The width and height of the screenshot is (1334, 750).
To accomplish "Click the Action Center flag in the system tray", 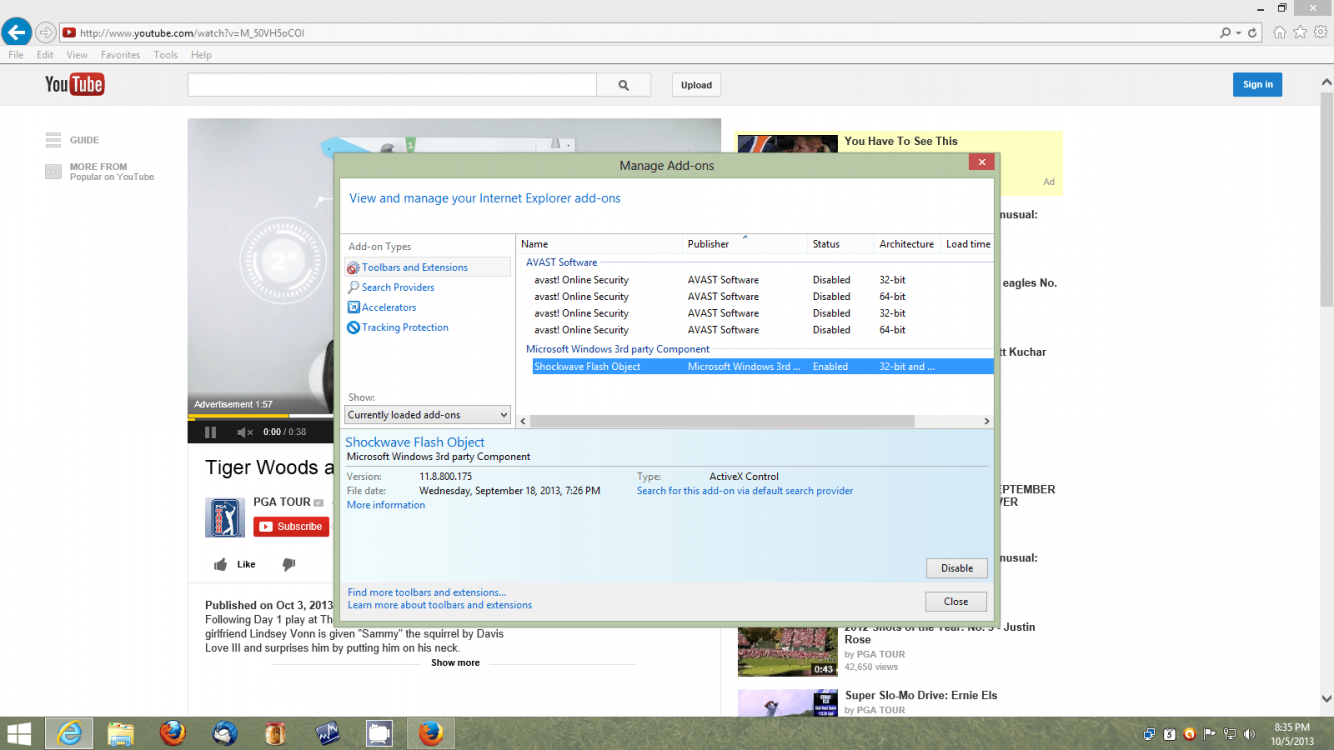I will tap(1211, 733).
